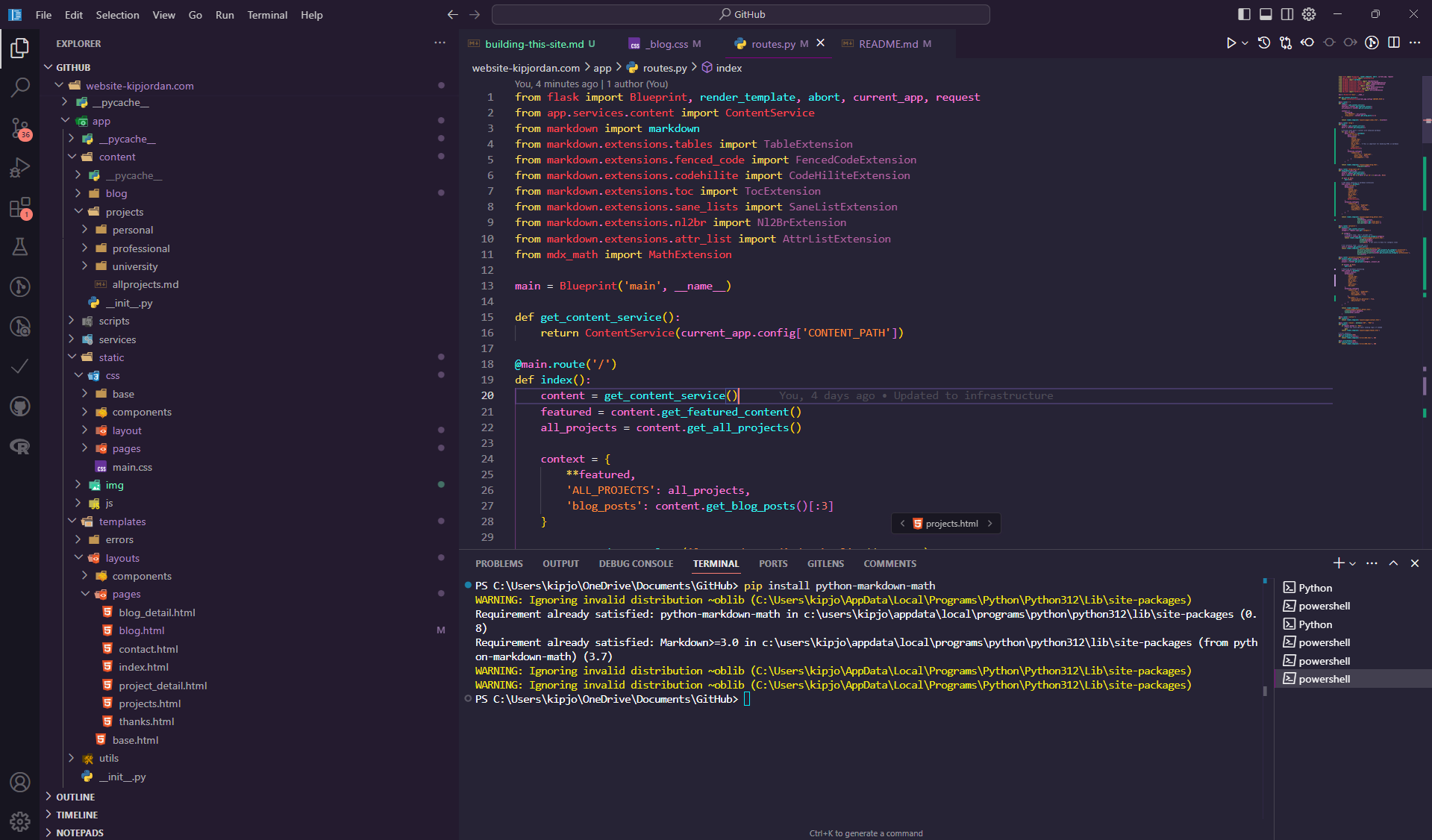Toggle Secondary Side Bar layout icon
This screenshot has height=840, width=1432.
[x=1287, y=14]
